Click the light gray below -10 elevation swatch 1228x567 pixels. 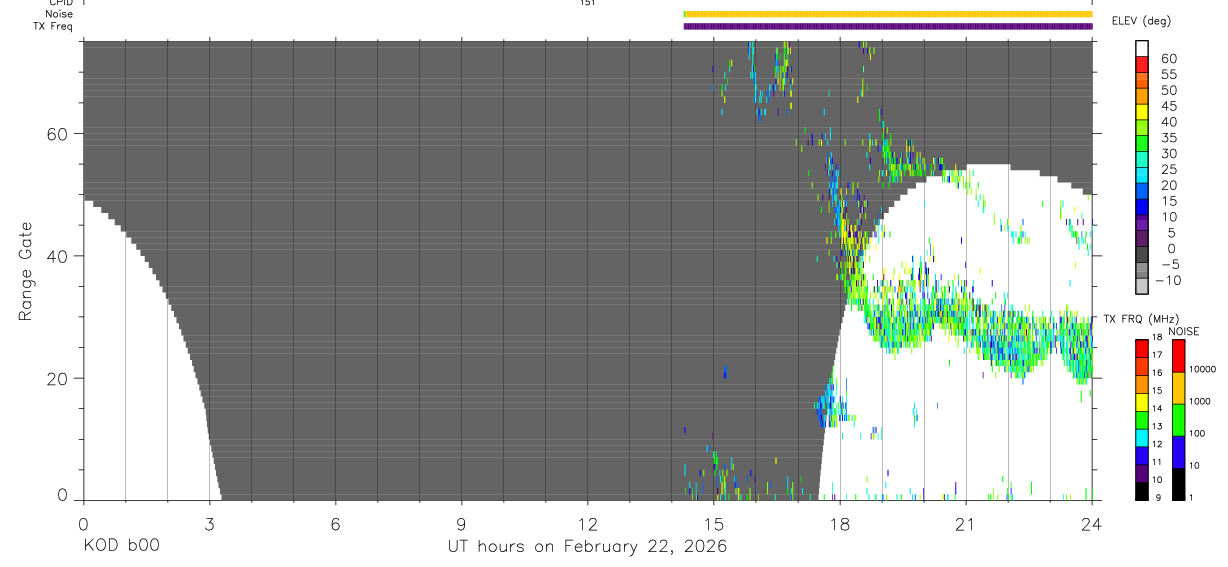pos(1141,285)
